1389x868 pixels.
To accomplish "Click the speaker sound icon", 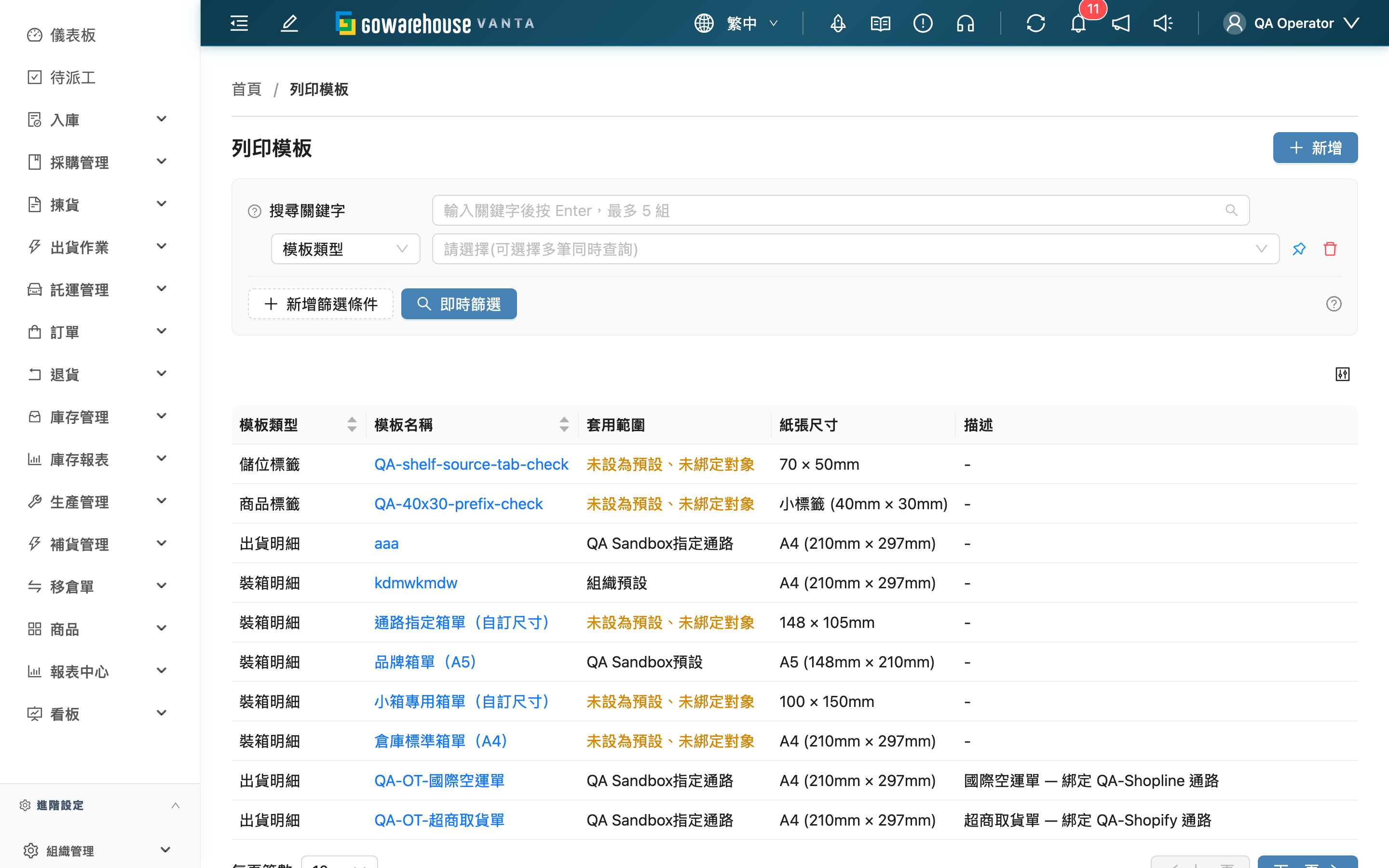I will (1163, 24).
